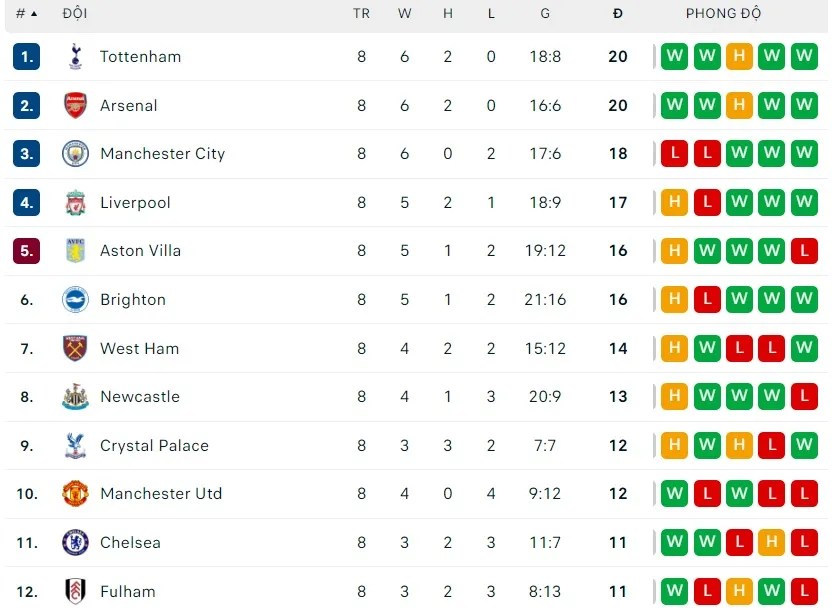This screenshot has width=832, height=614.
Task: Click the Manchester City crest icon
Action: 75,154
